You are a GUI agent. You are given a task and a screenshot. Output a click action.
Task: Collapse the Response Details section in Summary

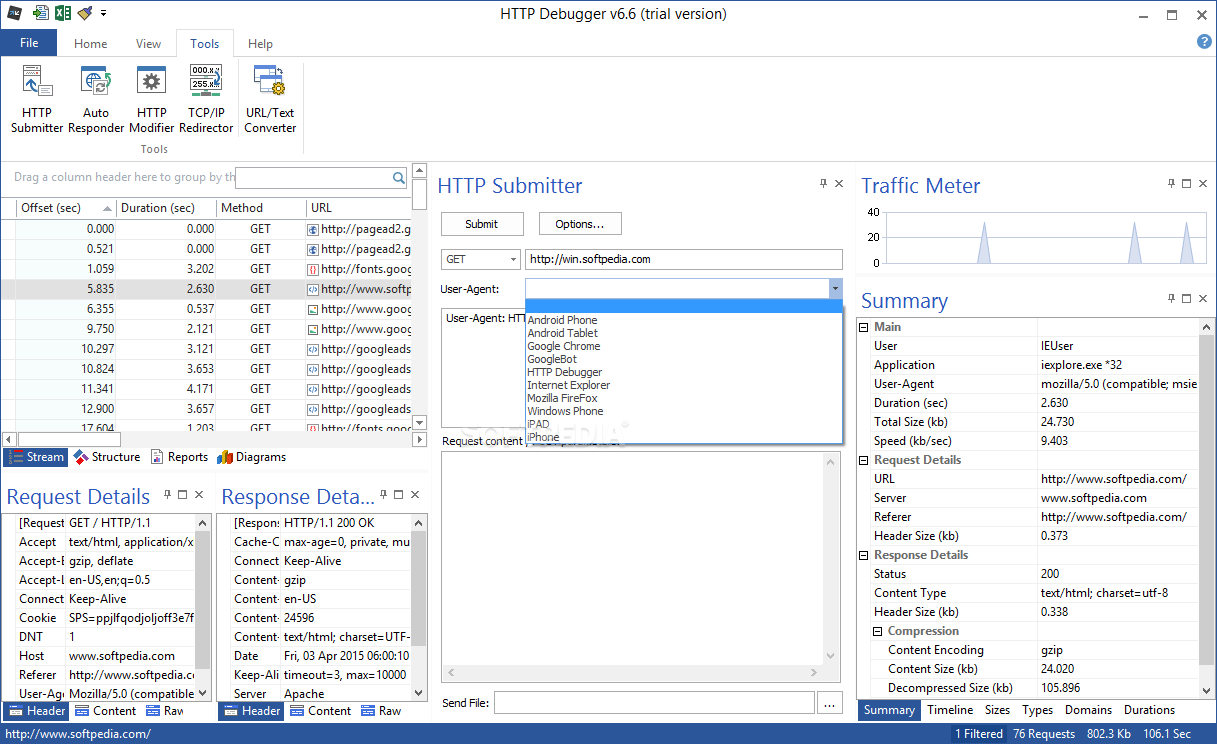[864, 555]
